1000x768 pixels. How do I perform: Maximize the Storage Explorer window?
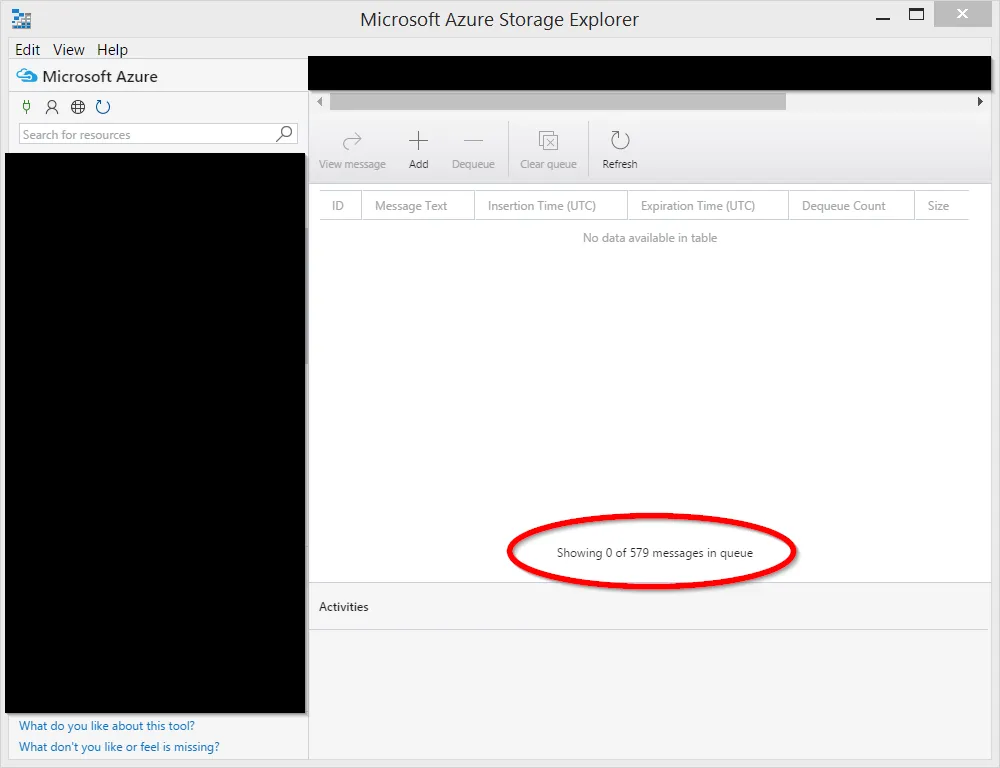coord(916,15)
